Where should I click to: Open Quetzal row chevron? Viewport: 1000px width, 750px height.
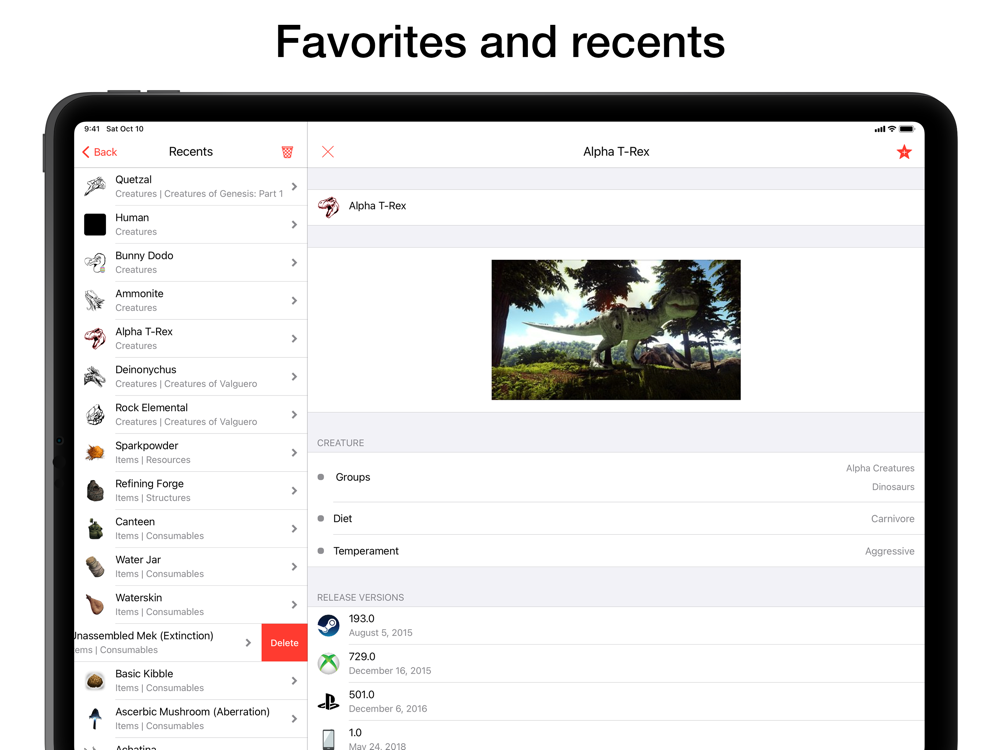click(x=294, y=186)
